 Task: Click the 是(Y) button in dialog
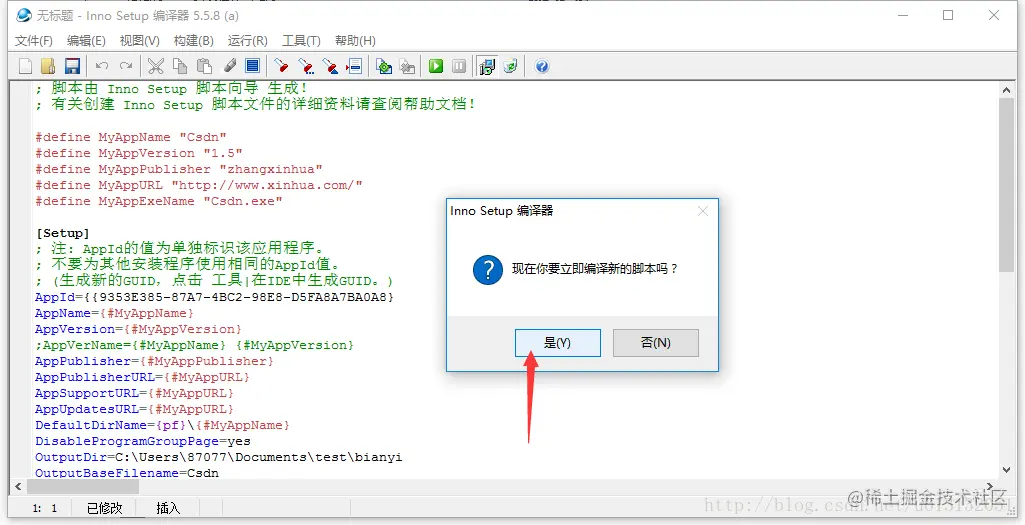[558, 343]
